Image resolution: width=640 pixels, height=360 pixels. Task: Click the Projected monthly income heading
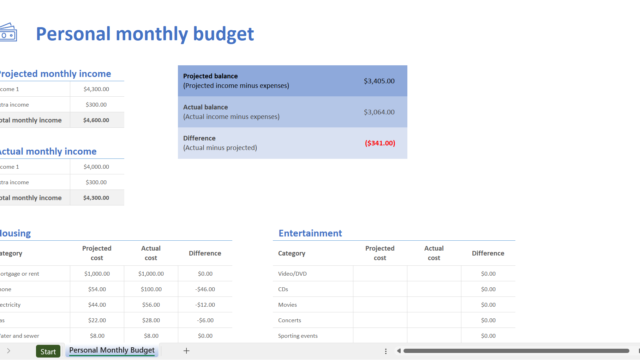click(x=55, y=73)
